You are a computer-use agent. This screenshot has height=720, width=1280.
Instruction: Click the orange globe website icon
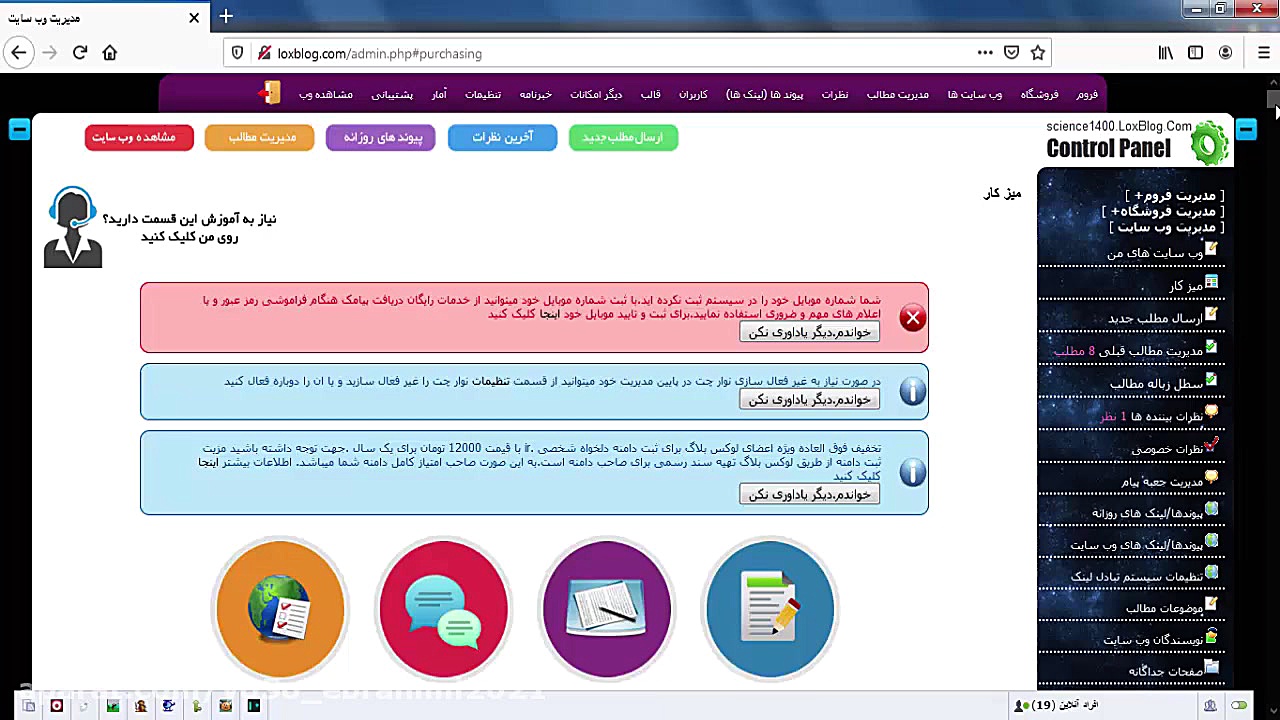(x=280, y=608)
